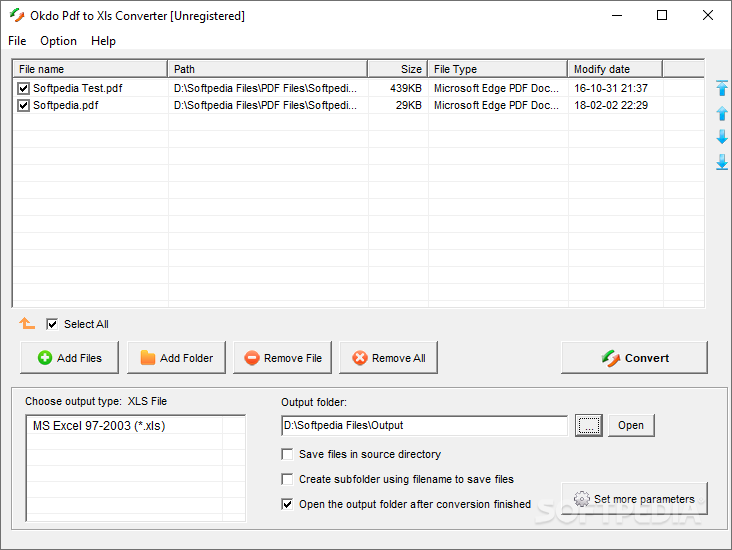This screenshot has width=732, height=550.
Task: Browse for output folder with ellipsis button
Action: tap(589, 425)
